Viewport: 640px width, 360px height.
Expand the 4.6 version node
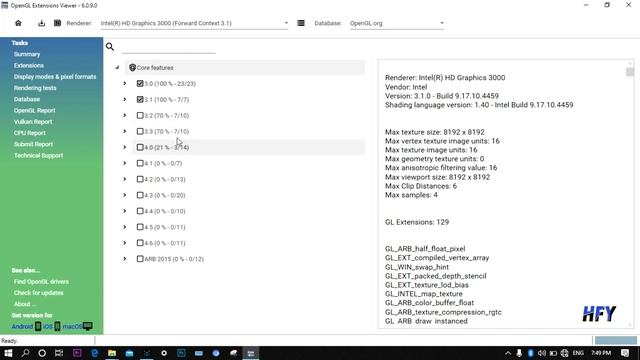tap(125, 242)
